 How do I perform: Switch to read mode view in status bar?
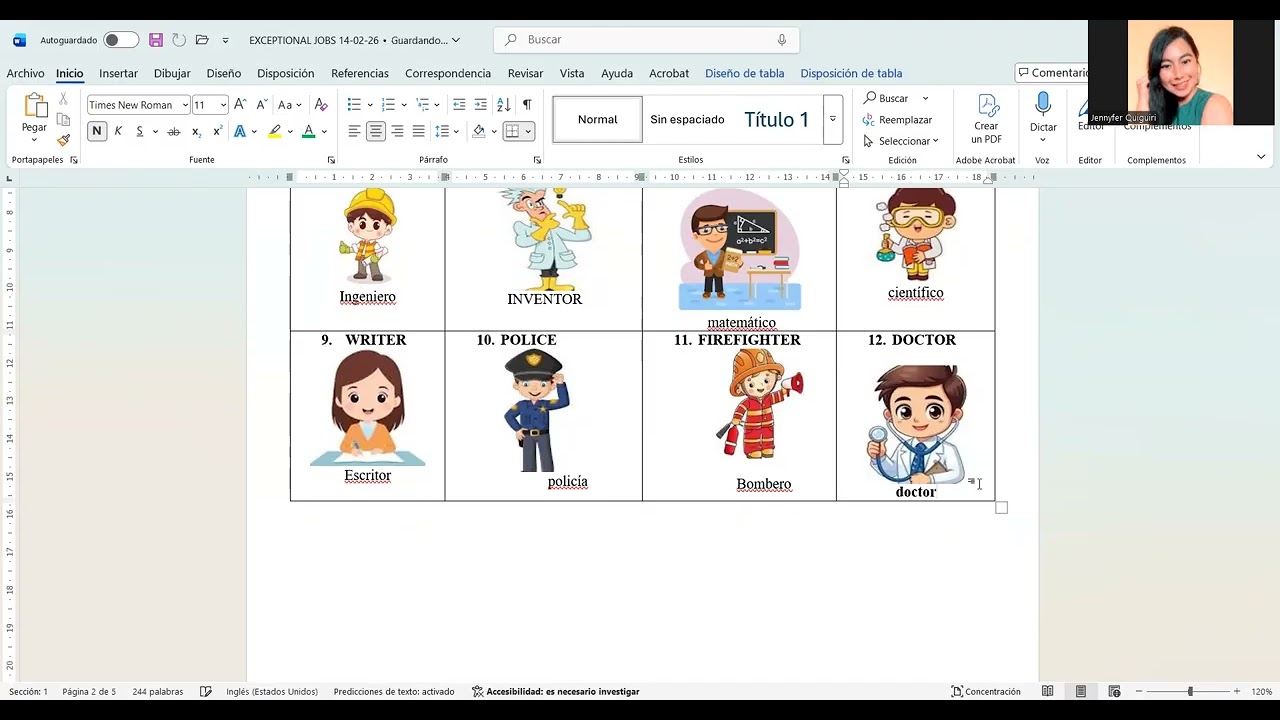(1047, 691)
